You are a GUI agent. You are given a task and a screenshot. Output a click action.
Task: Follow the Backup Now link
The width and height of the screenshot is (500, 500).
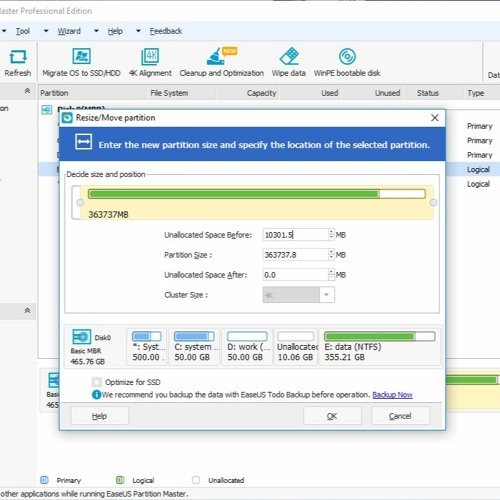click(x=392, y=395)
